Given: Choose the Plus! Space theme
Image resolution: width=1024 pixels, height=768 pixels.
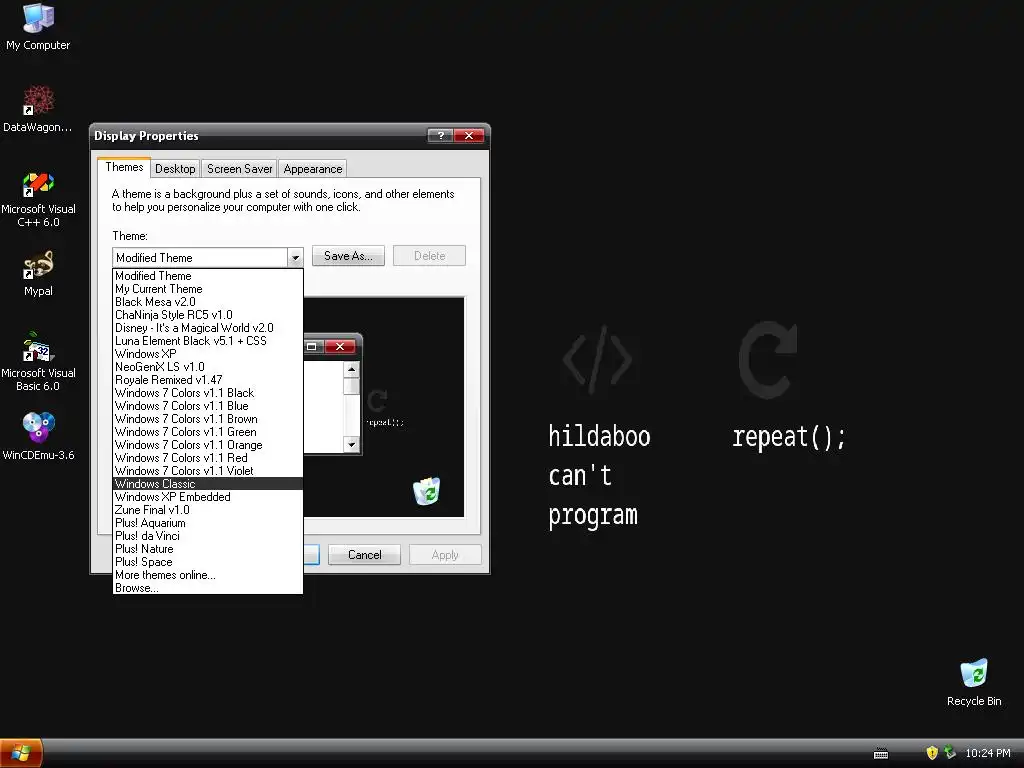Looking at the screenshot, I should tap(208, 562).
